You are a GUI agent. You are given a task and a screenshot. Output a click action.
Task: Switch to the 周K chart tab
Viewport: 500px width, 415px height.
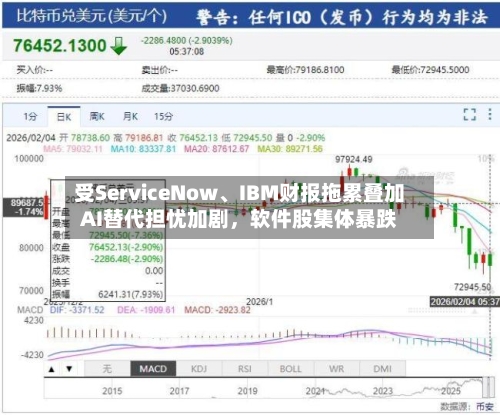click(x=97, y=117)
